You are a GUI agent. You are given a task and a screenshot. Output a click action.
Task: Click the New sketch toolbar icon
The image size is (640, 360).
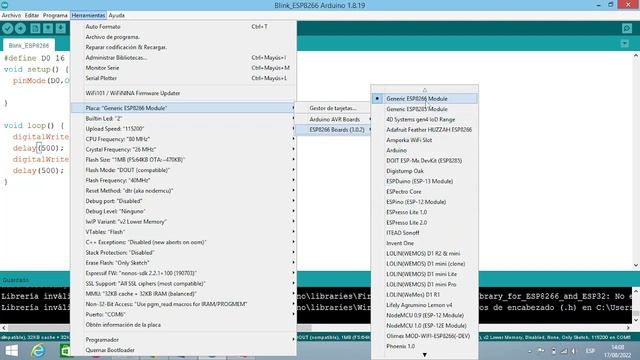click(36, 28)
